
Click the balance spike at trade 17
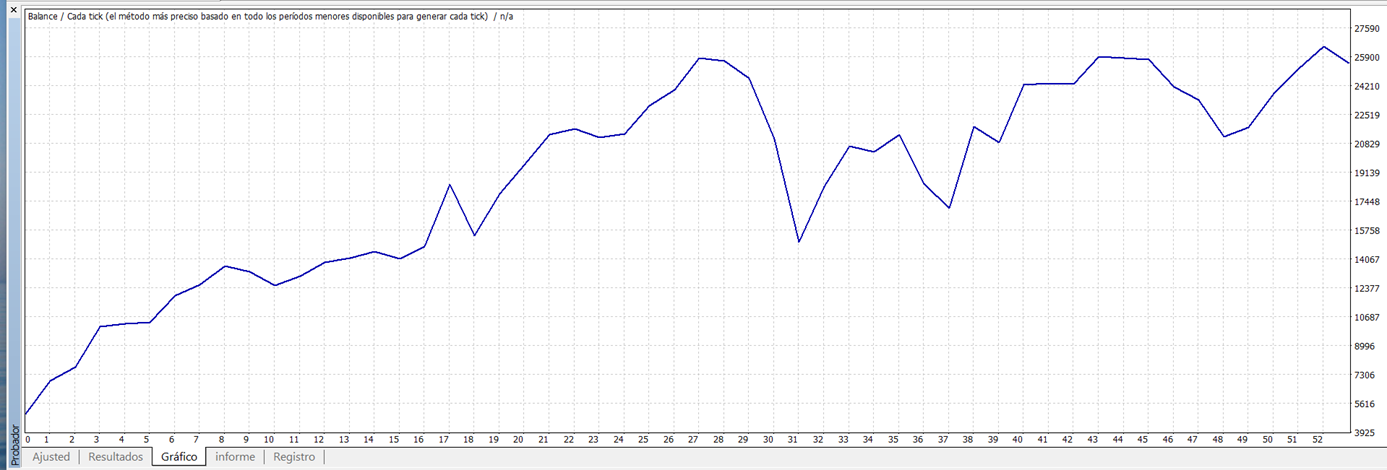[450, 184]
